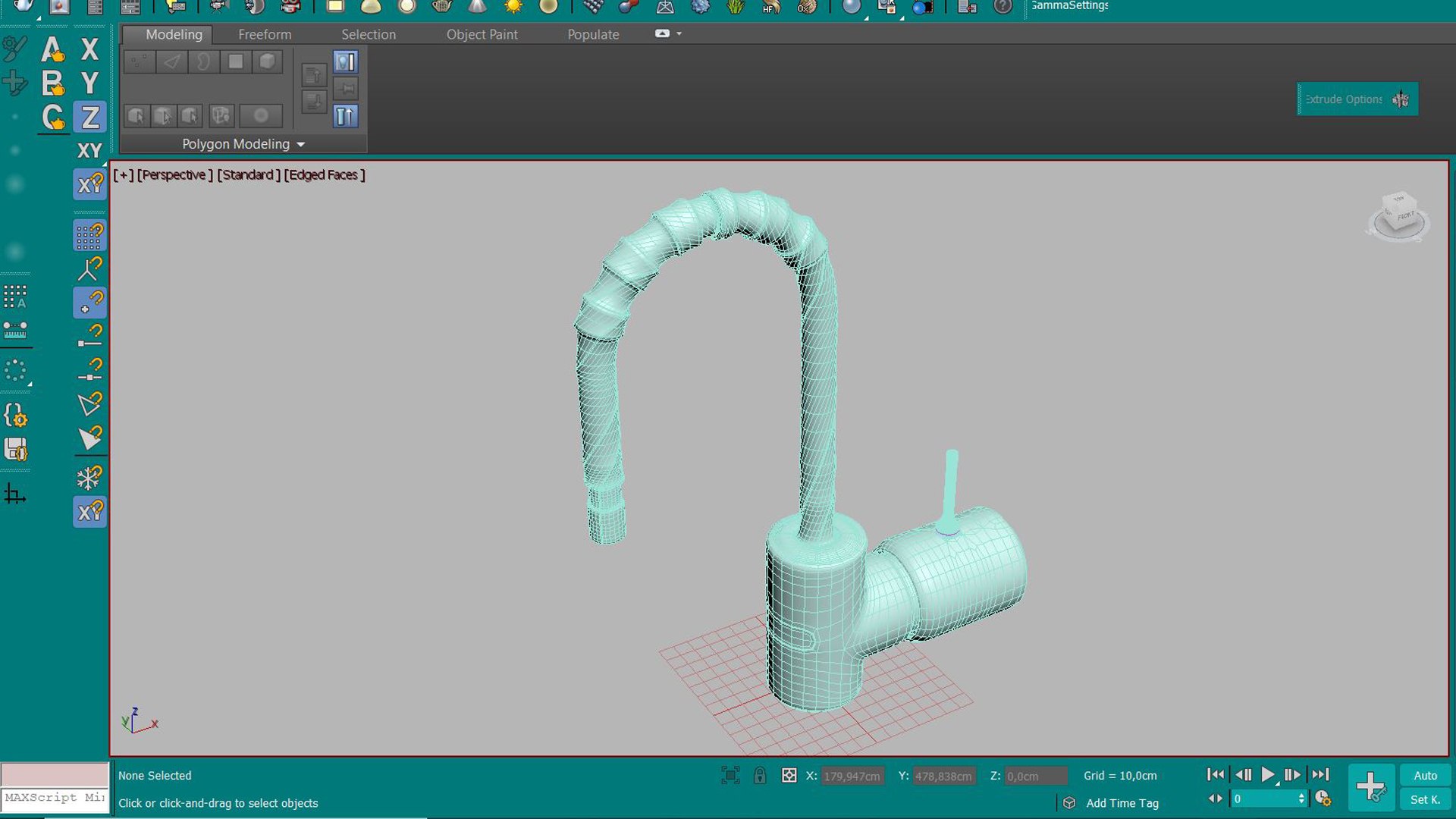
Task: Switch to the Freeform tab
Action: pos(265,35)
